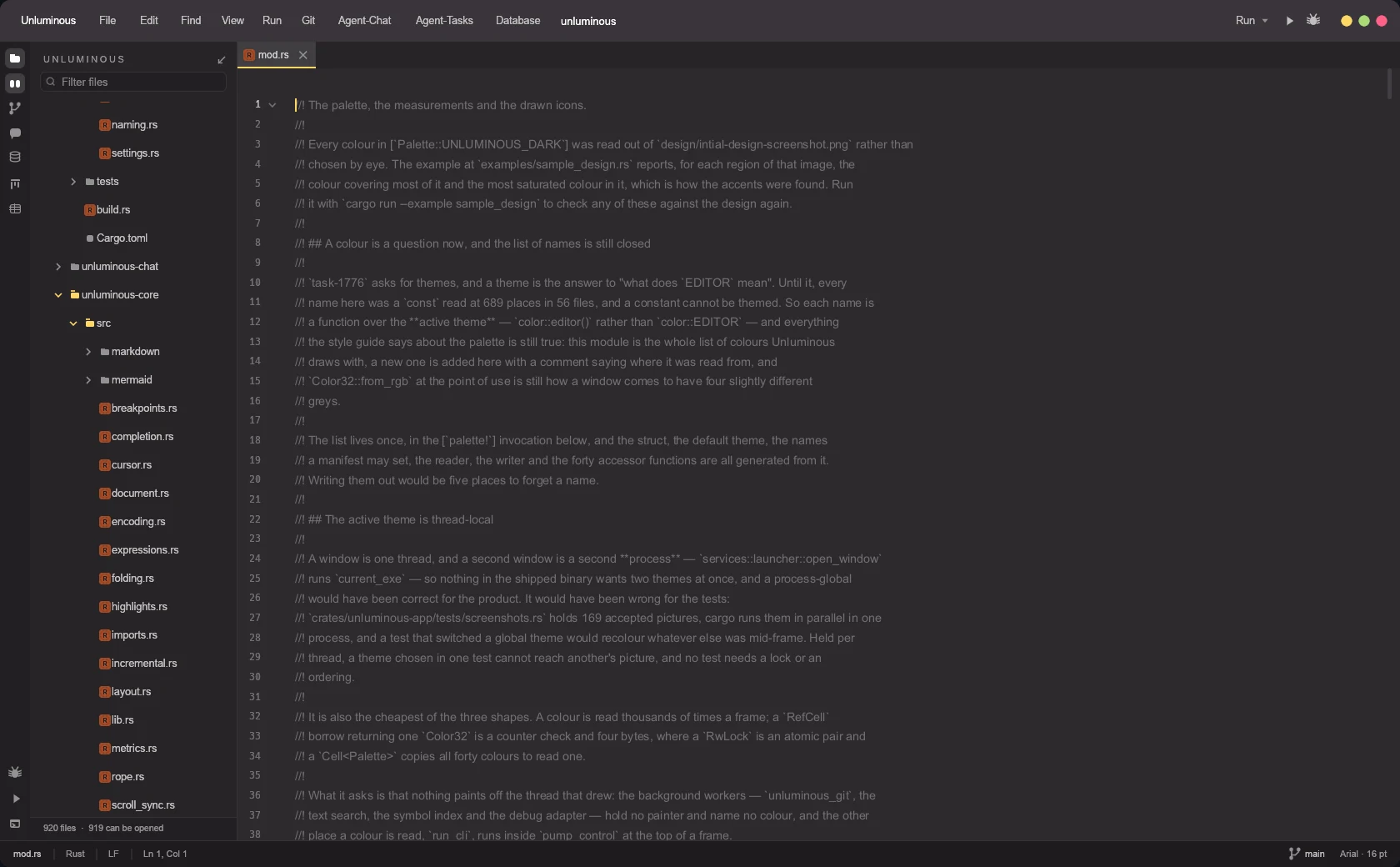Viewport: 1400px width, 867px height.
Task: Open the terminal panel icon in the activity bar
Action: pos(15,824)
